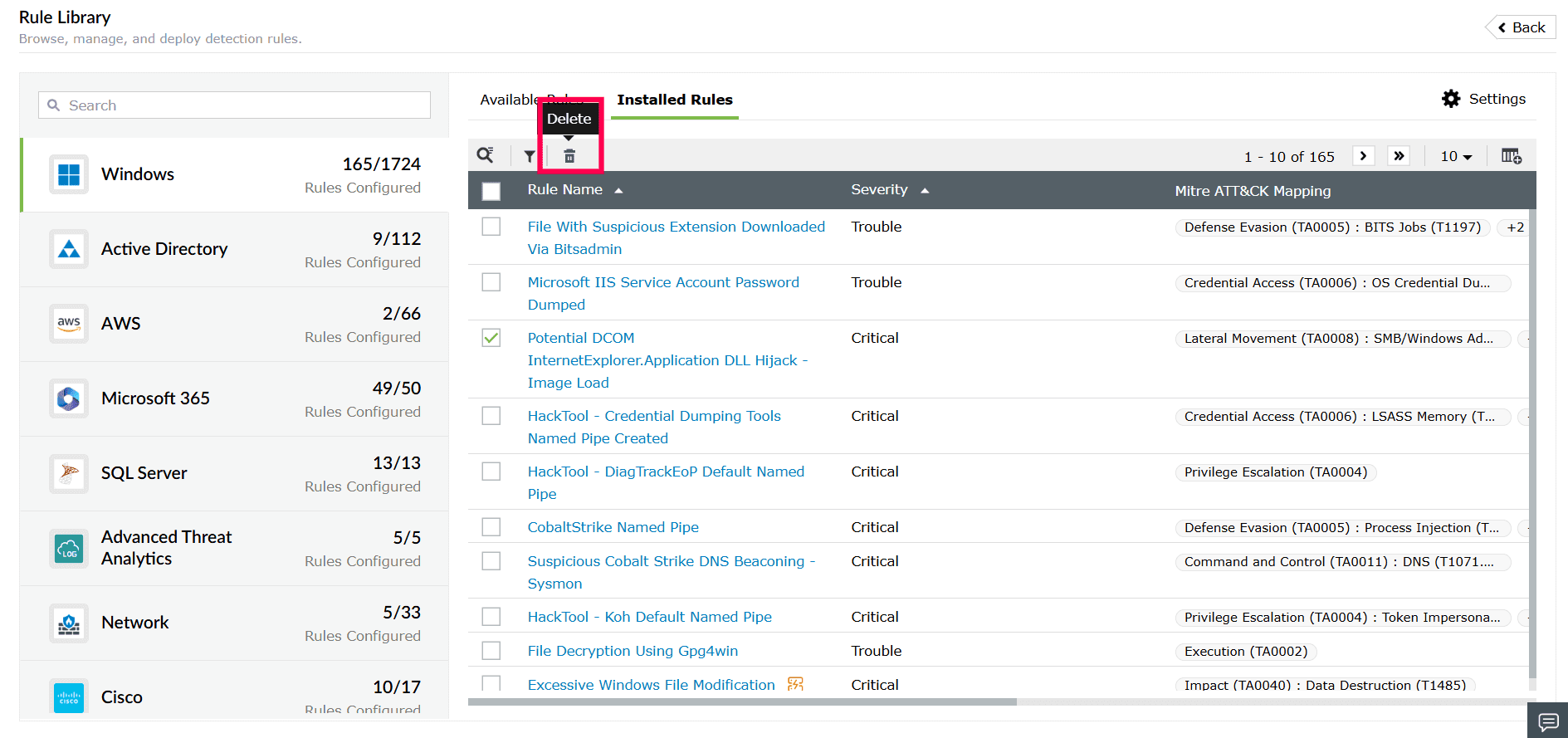Go to next page arrow

coord(1364,156)
